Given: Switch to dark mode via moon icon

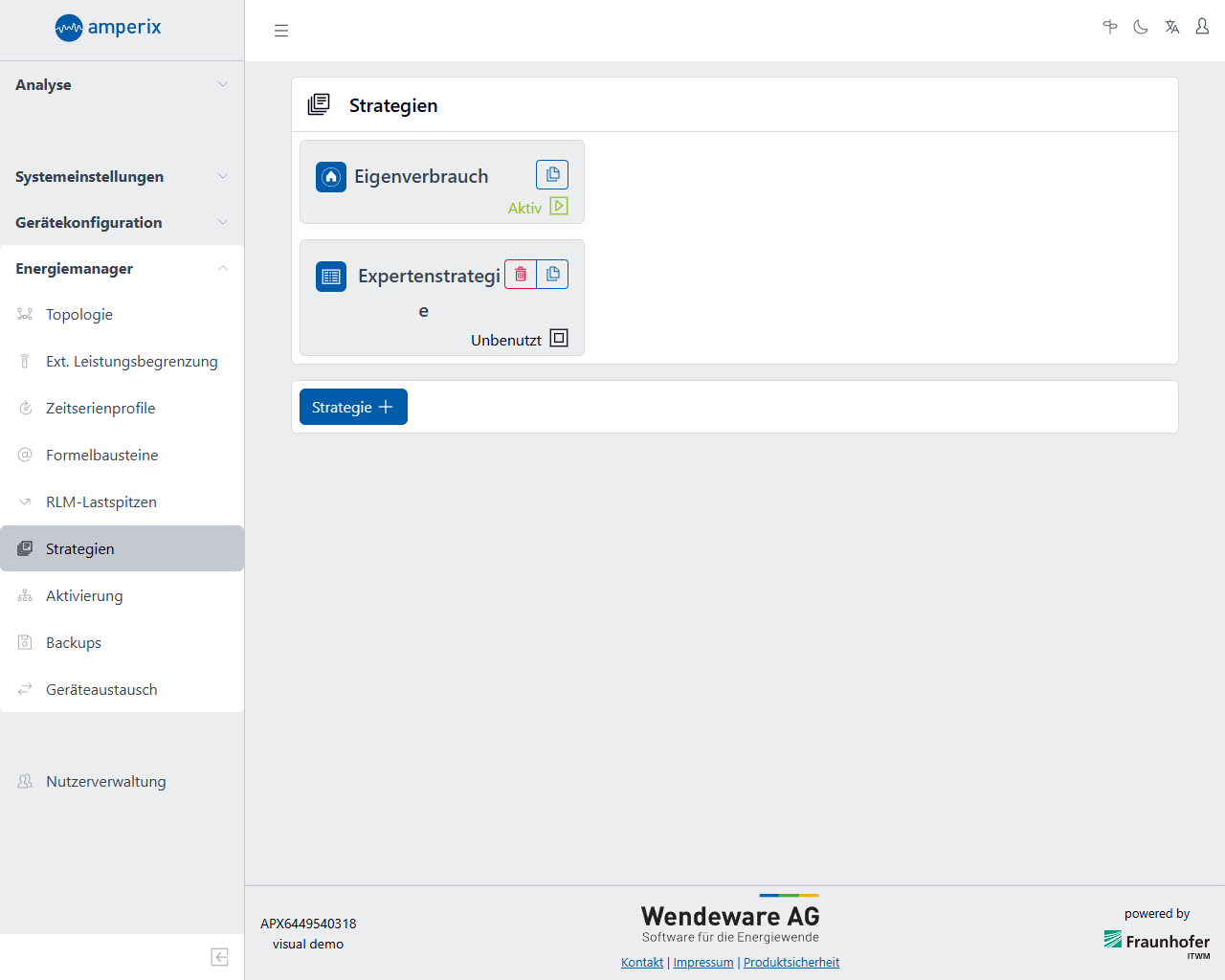Looking at the screenshot, I should [1141, 27].
